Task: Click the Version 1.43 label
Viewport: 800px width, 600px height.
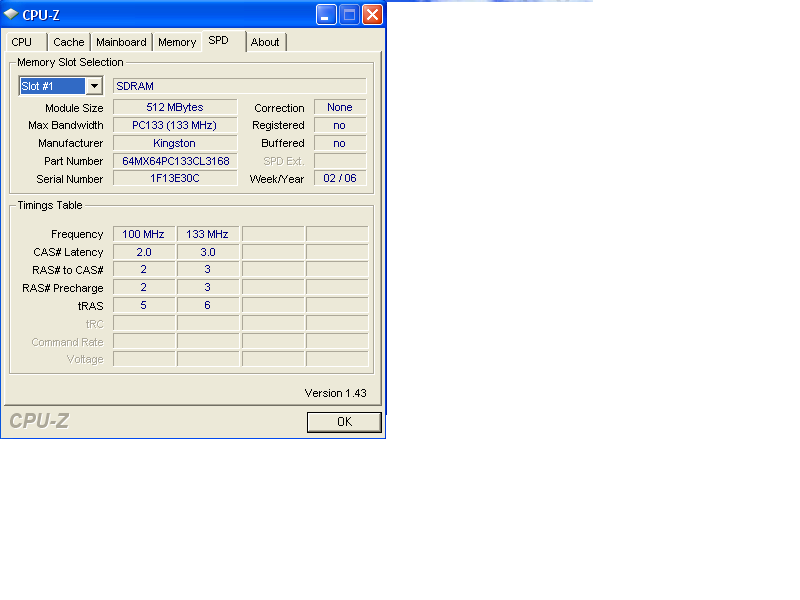Action: point(336,393)
